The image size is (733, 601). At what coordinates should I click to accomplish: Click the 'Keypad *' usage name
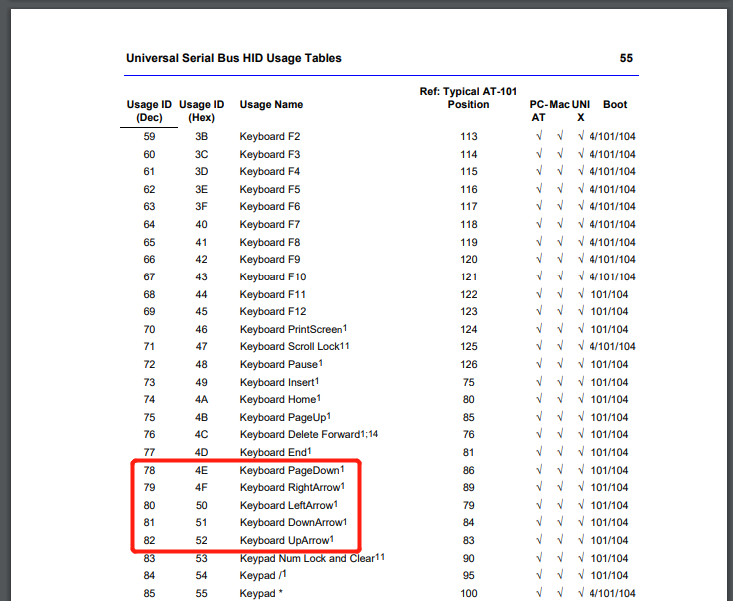(x=260, y=593)
